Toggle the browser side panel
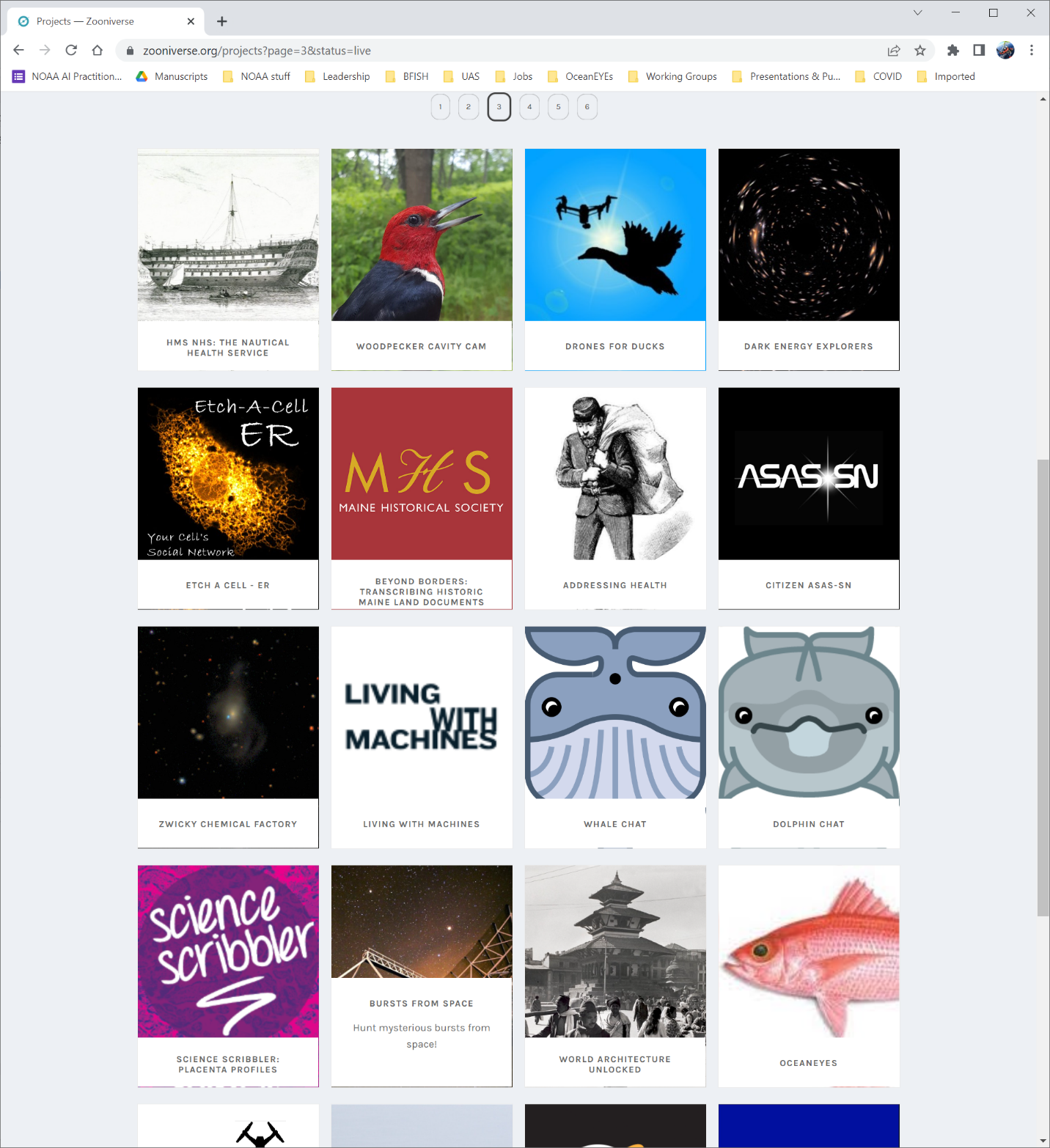The height and width of the screenshot is (1148, 1050). click(x=979, y=51)
